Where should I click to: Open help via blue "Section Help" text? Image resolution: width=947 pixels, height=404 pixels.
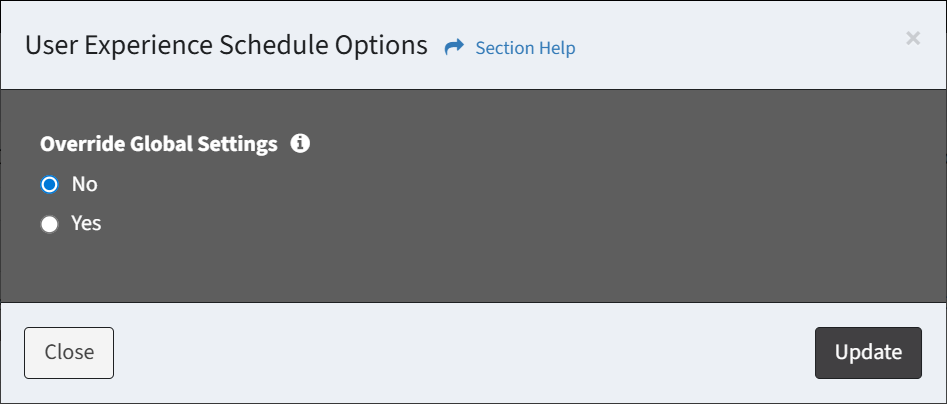tap(525, 48)
